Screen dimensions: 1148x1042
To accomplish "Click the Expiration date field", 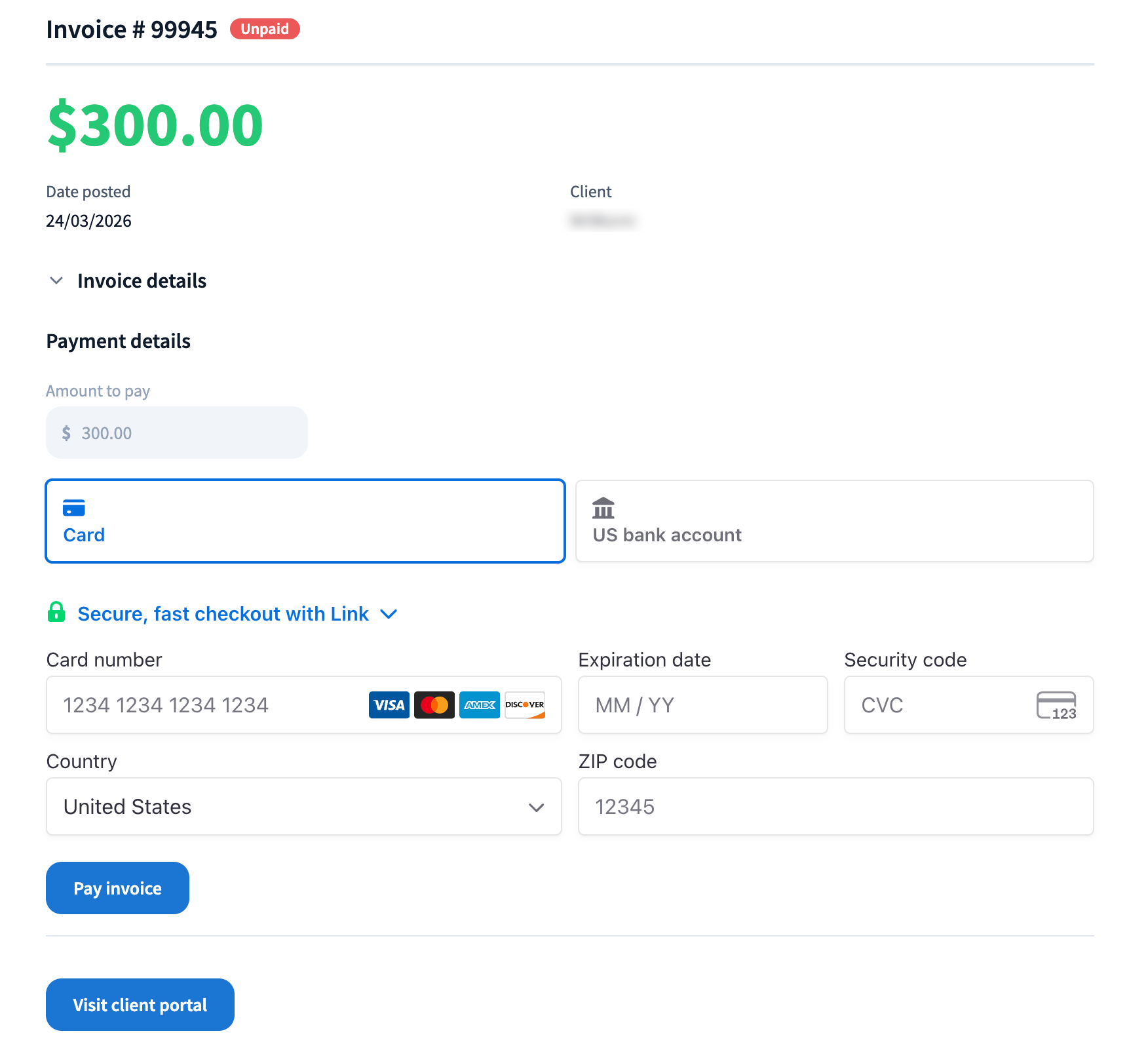I will pos(702,705).
